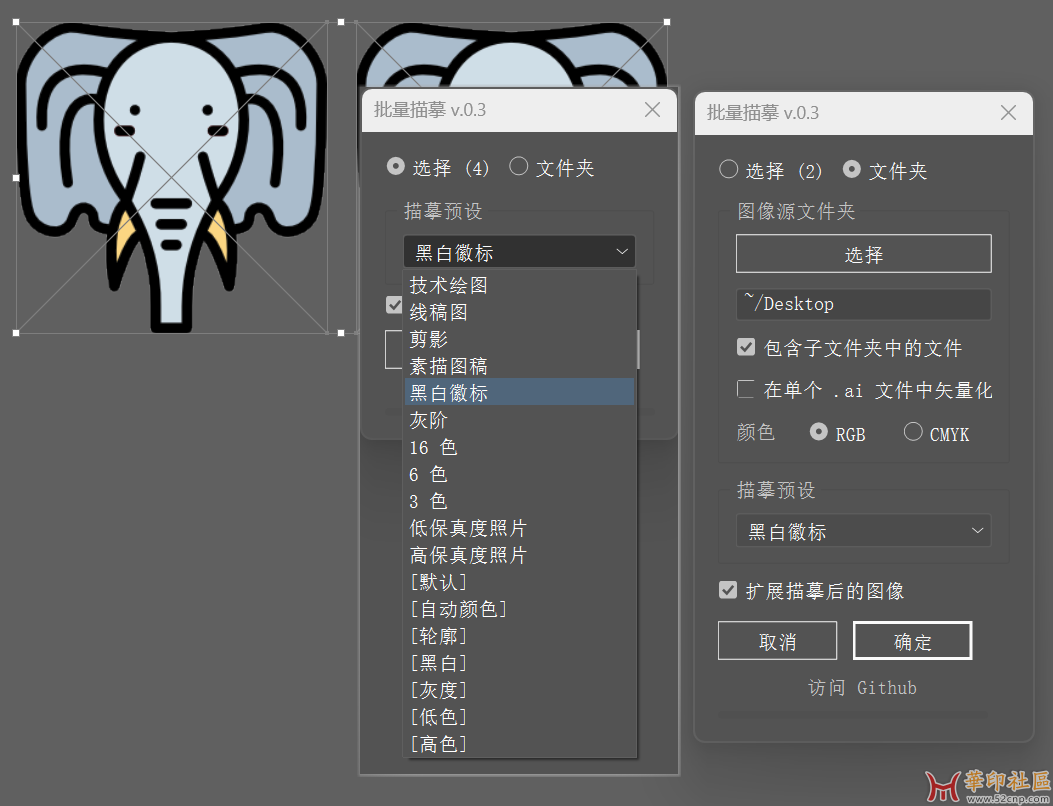This screenshot has height=806, width=1053.
Task: Select the 选择 (2) radio button
Action: [729, 169]
